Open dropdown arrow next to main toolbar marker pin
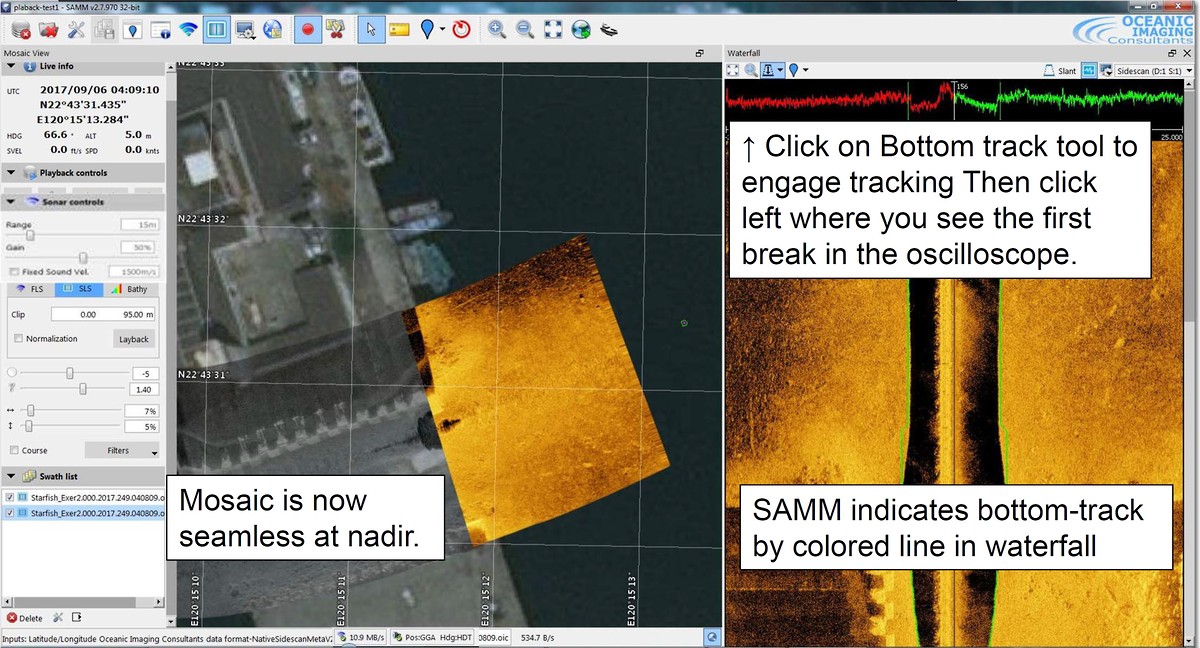 (x=441, y=29)
